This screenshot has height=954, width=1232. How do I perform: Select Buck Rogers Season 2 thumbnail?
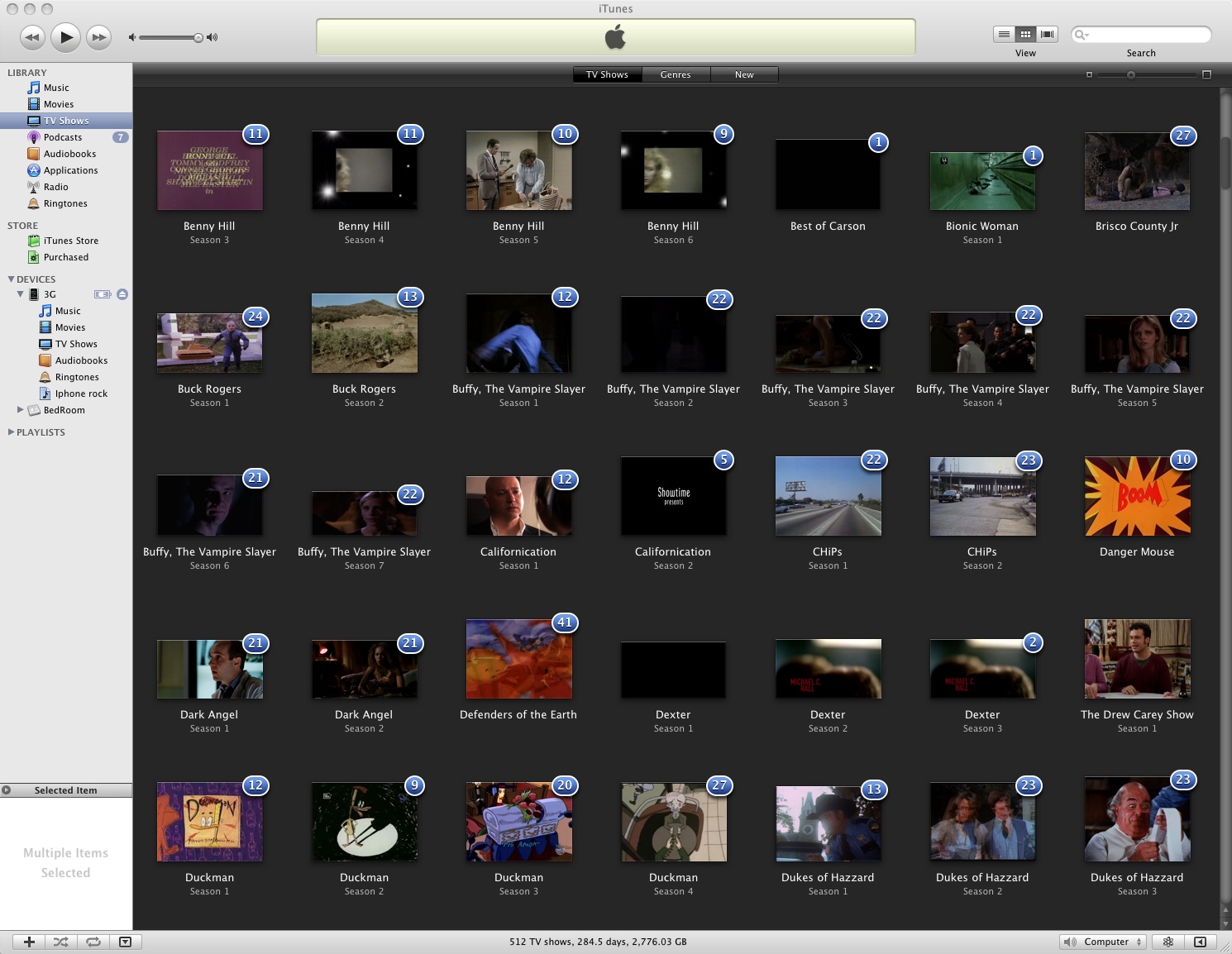(x=365, y=333)
